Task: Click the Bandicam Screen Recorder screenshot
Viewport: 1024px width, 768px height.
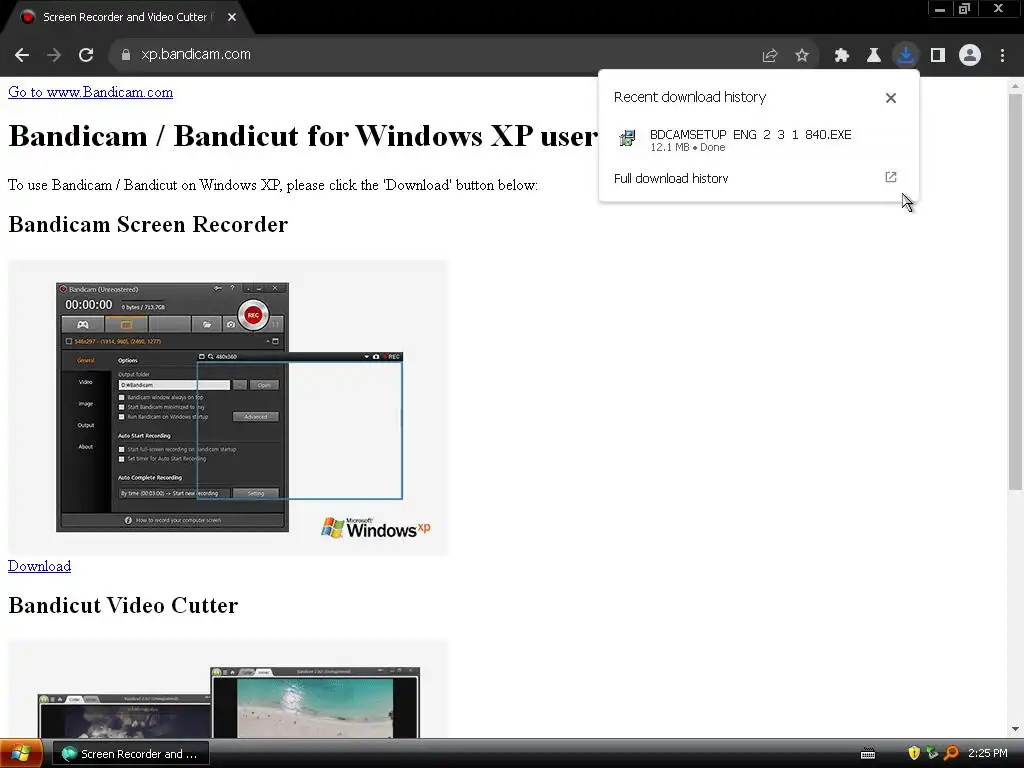Action: coord(228,408)
